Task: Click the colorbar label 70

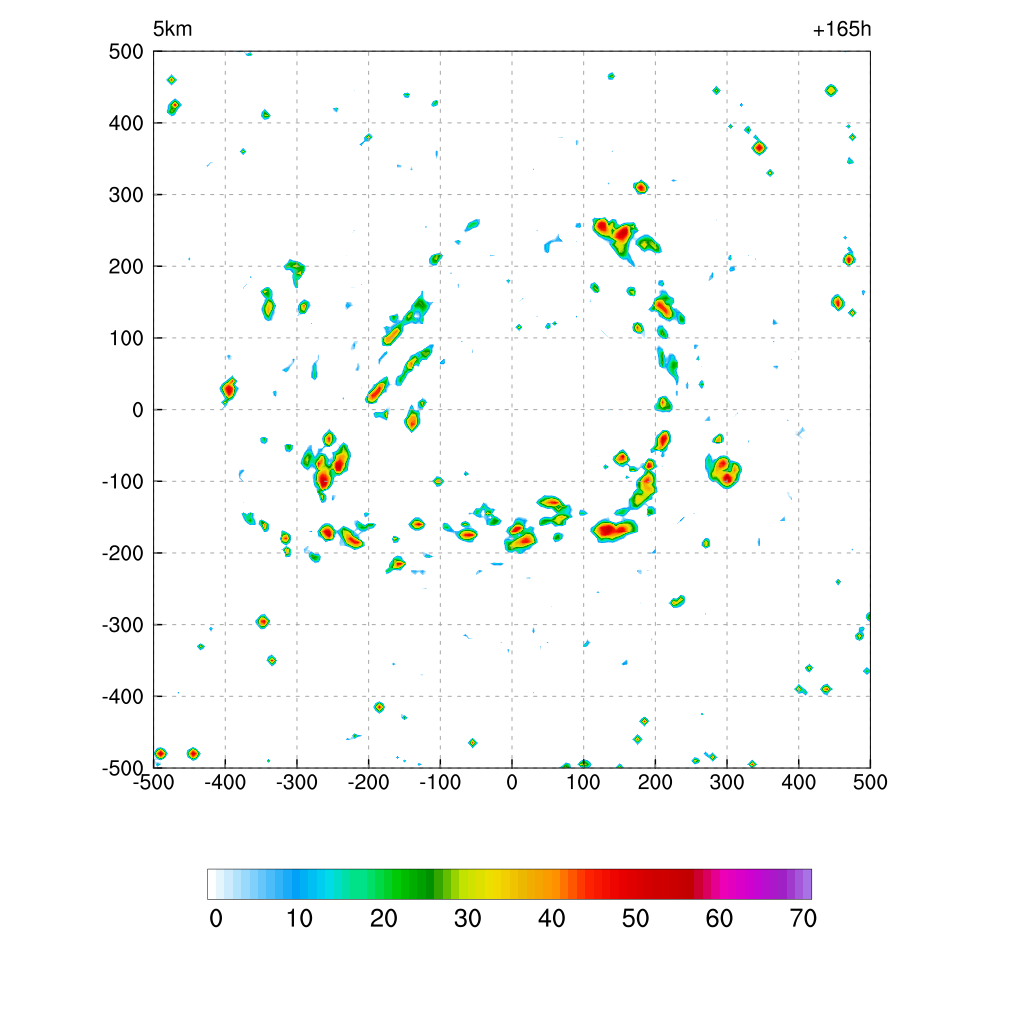Action: [x=803, y=919]
